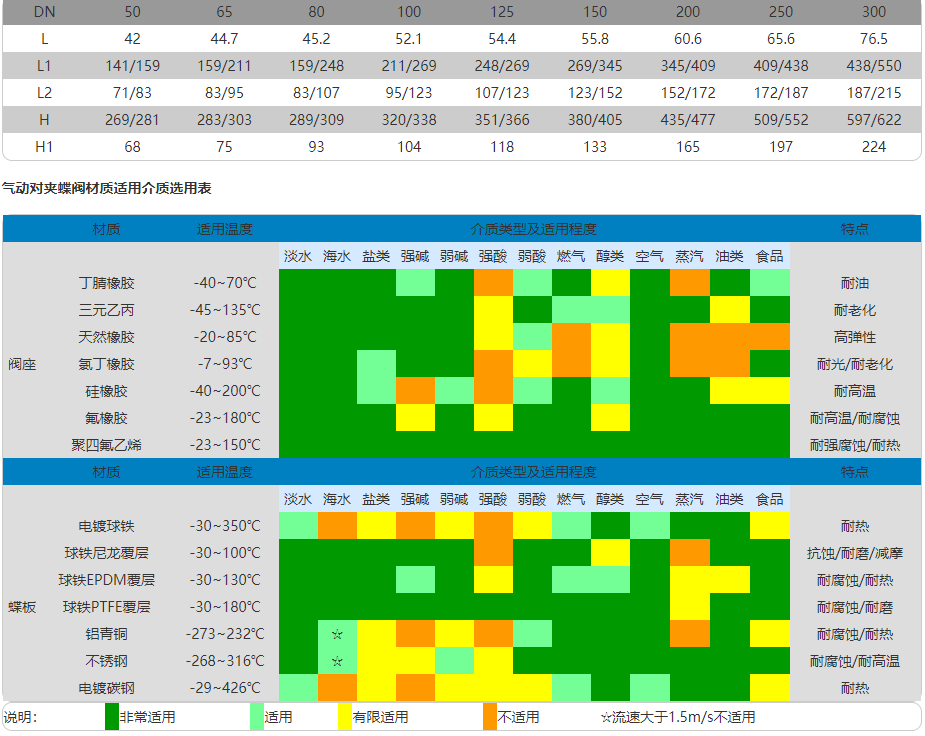This screenshot has height=736, width=925.
Task: Click the star in the 不锈钢 seawater cell
Action: tap(337, 661)
